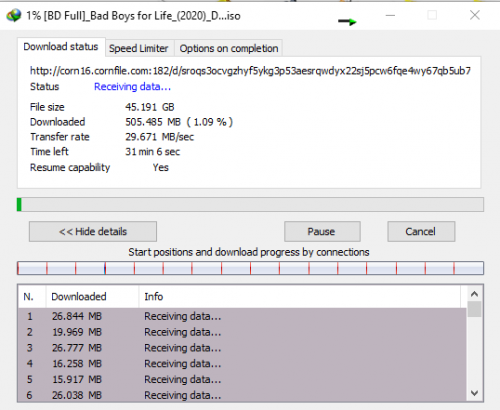Image resolution: width=500 pixels, height=410 pixels.
Task: Click the window title with Bad Boys for Life
Action: pyautogui.click(x=133, y=16)
